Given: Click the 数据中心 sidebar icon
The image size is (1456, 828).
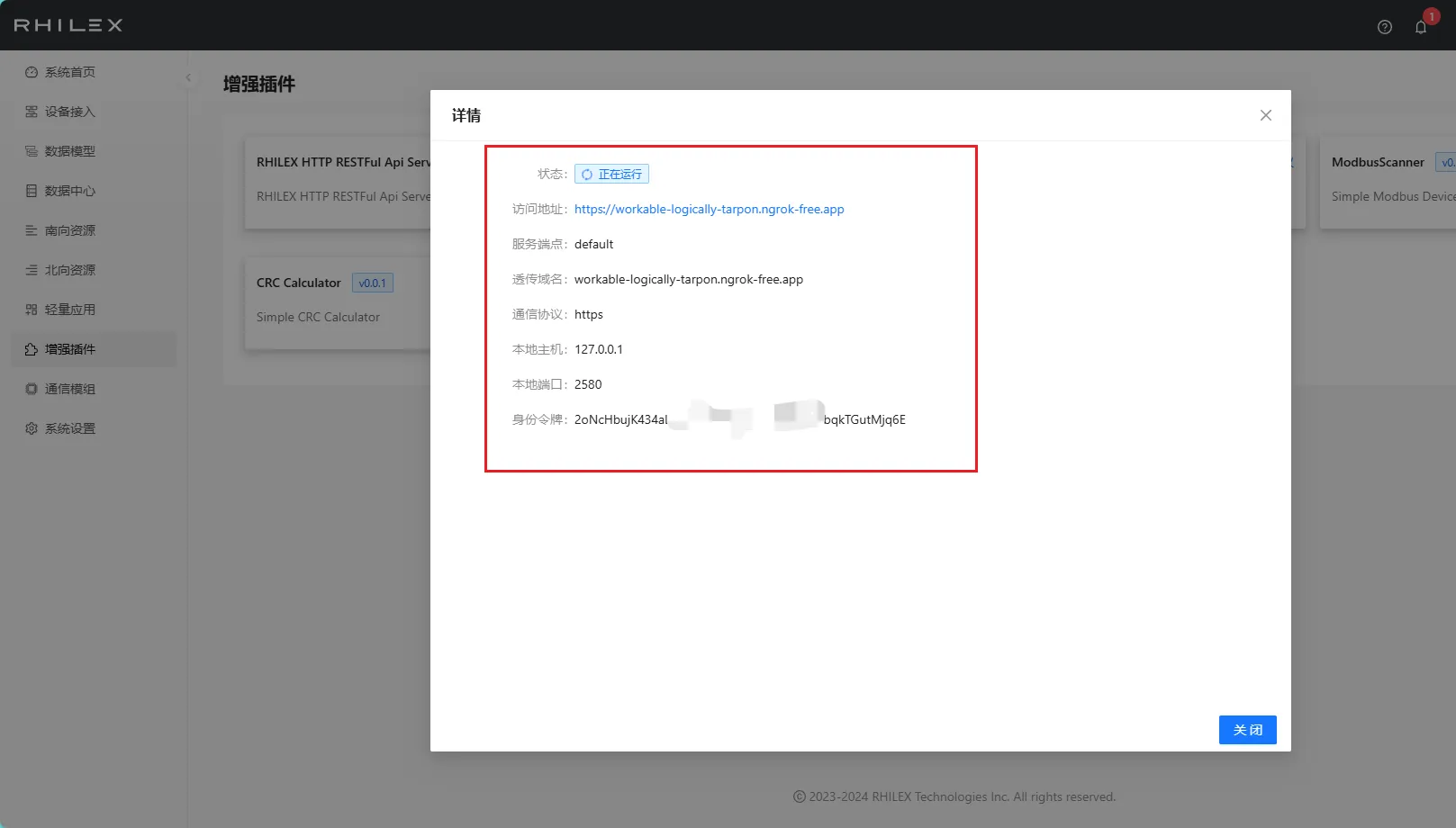Looking at the screenshot, I should pos(32,191).
